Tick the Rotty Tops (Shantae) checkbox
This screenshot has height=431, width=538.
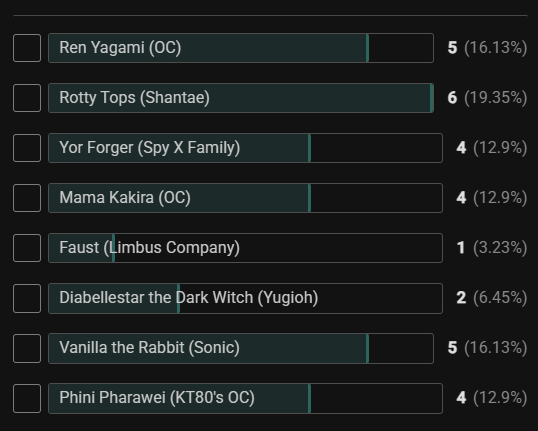pyautogui.click(x=27, y=98)
